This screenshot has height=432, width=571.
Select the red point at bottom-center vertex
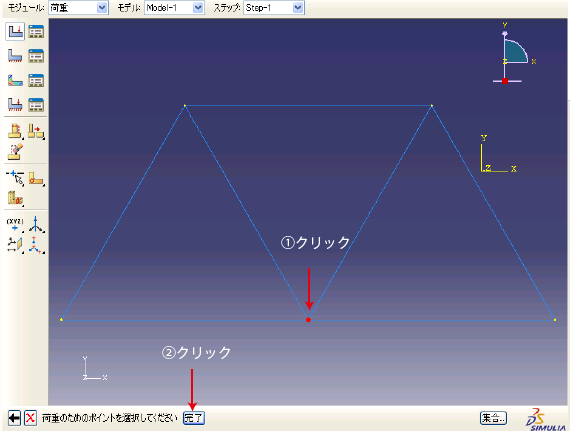(x=308, y=320)
